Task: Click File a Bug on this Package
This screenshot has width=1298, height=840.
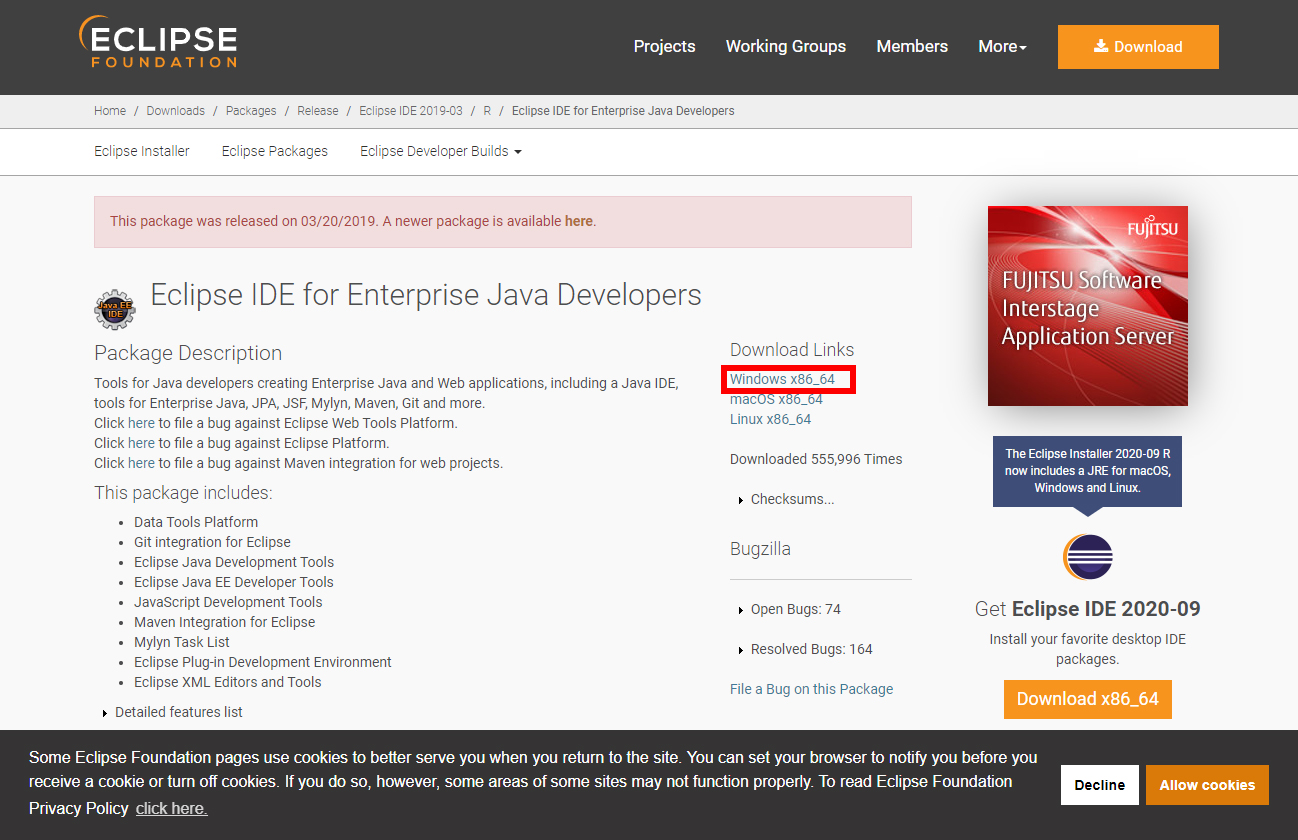Action: [811, 689]
